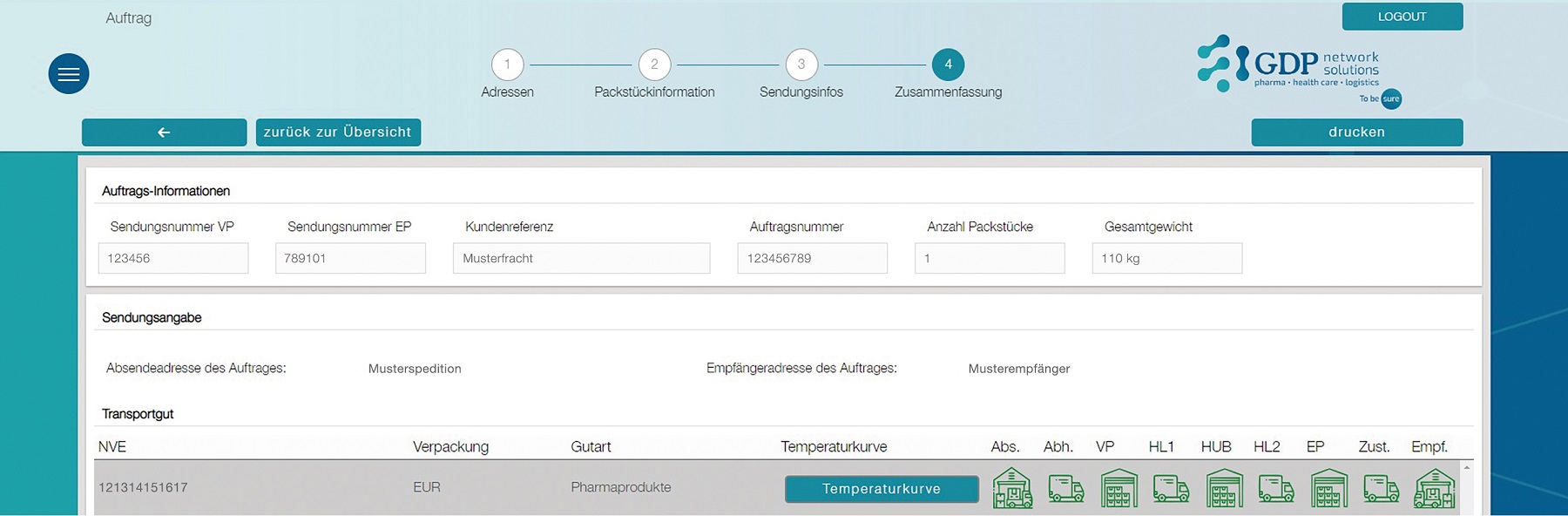Open the hamburger menu button
This screenshot has height=516, width=1568.
click(69, 74)
